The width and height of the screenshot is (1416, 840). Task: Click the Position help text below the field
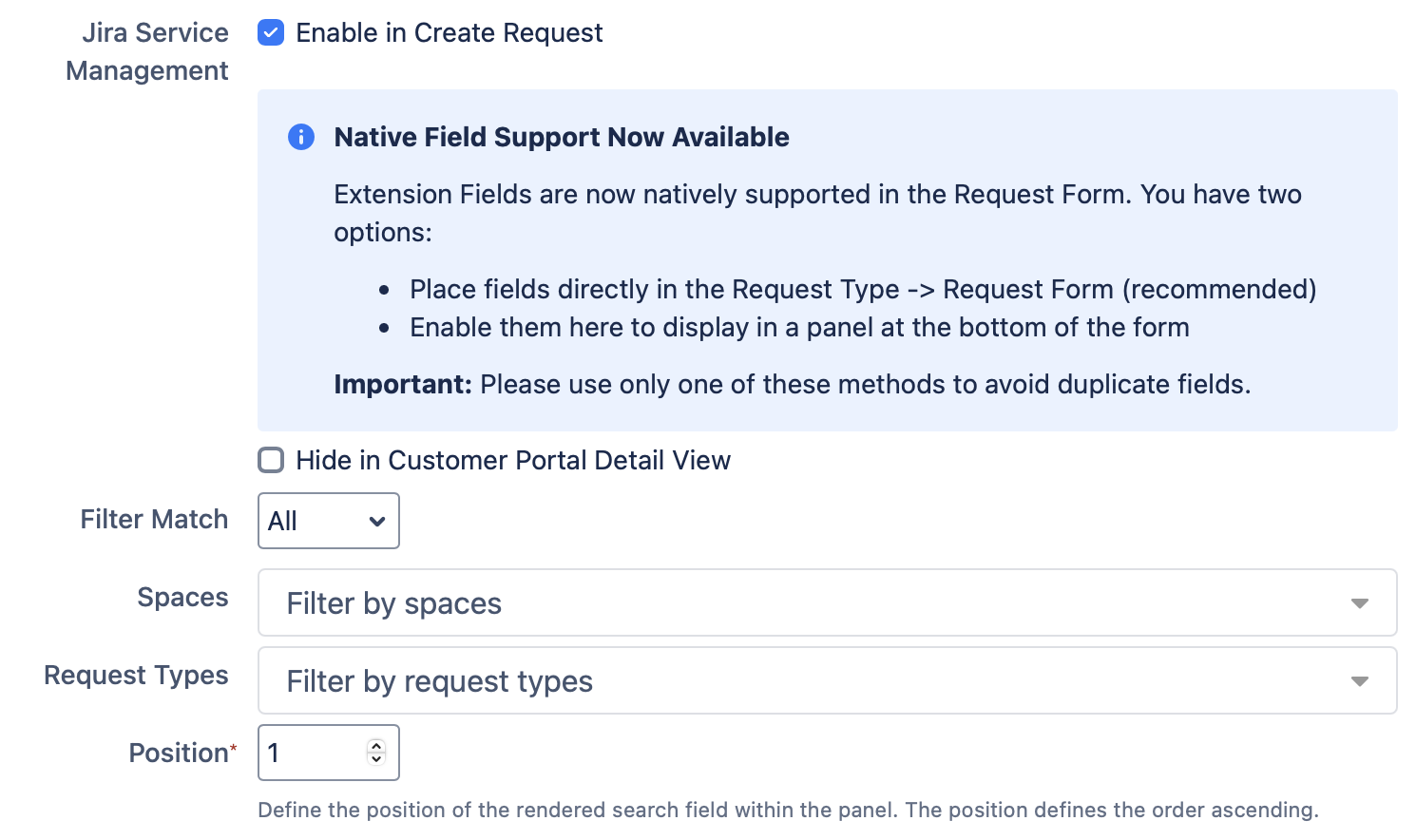tap(787, 810)
